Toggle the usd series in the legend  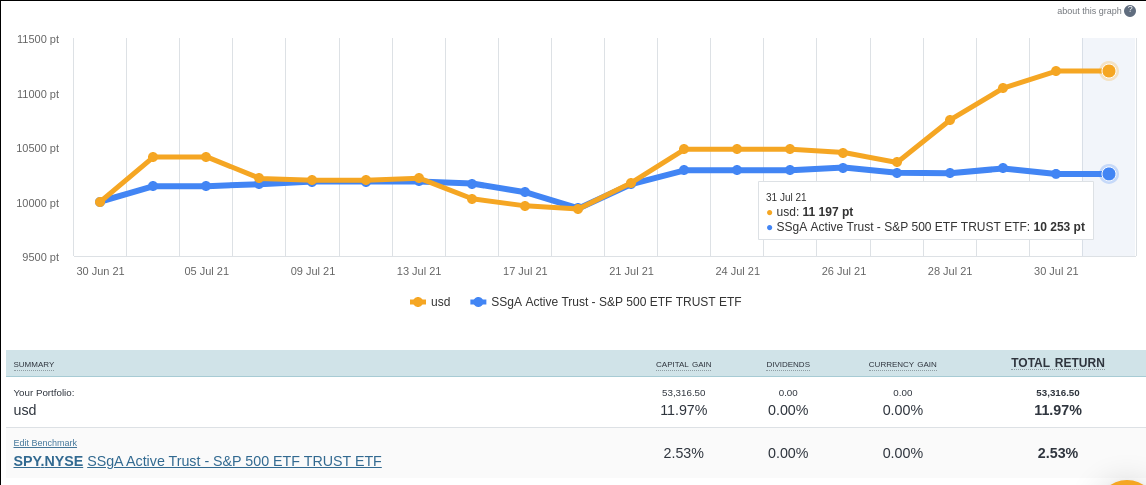coord(440,301)
